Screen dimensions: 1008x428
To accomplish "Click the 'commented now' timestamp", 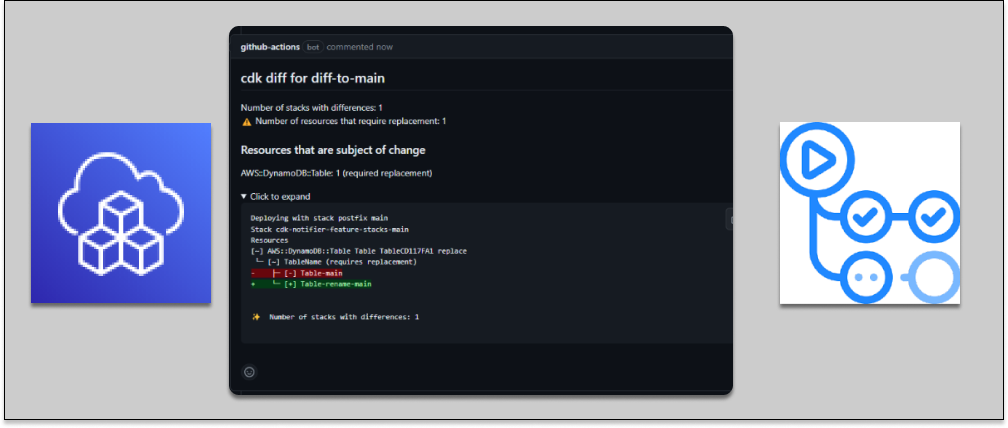I will (x=359, y=47).
